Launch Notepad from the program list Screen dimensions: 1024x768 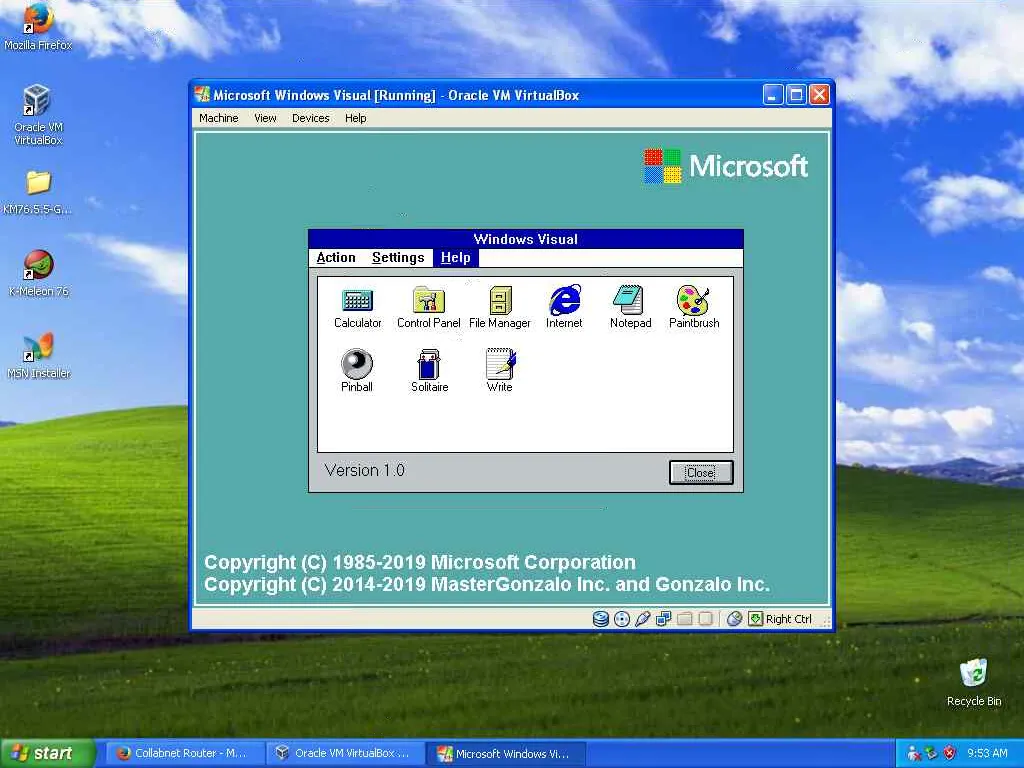(630, 307)
